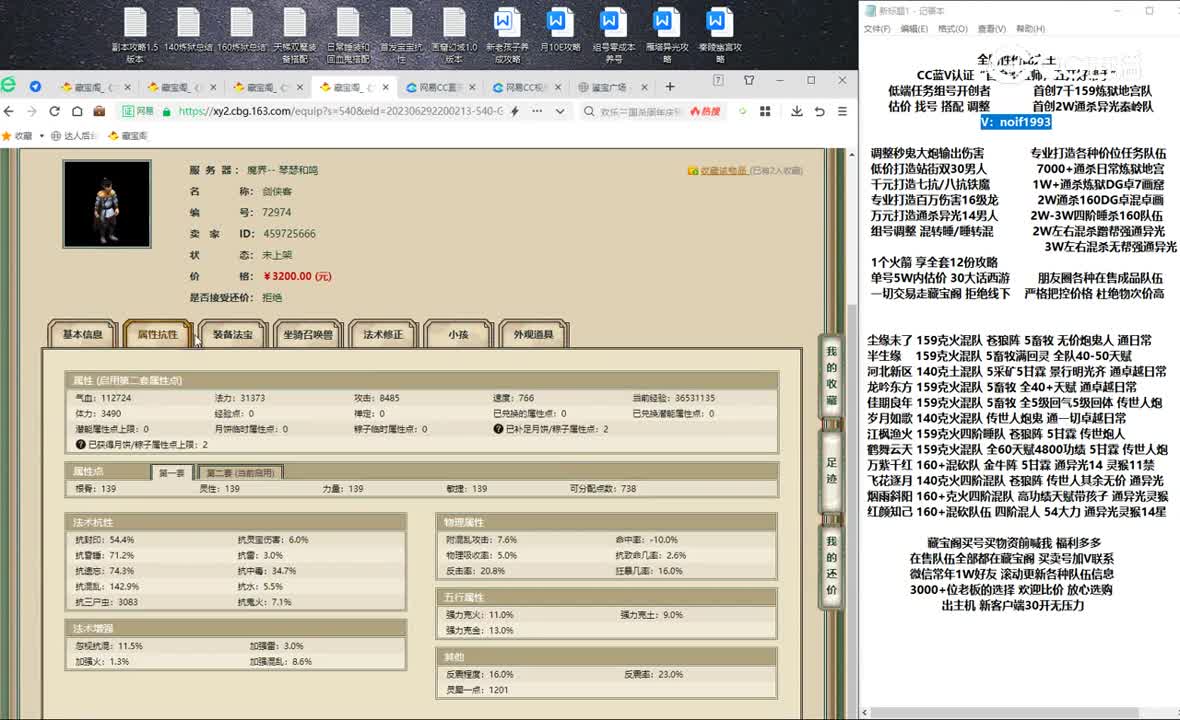1180x720 pixels.
Task: Open the 新老孩子养成攻略 WPS document
Action: (x=507, y=35)
